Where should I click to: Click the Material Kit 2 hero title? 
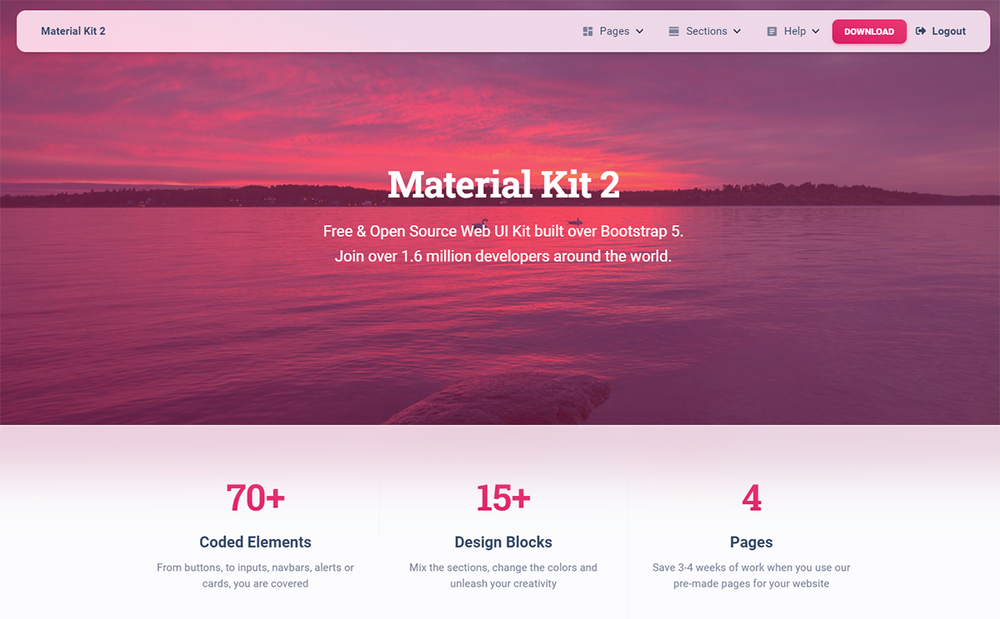tap(503, 184)
